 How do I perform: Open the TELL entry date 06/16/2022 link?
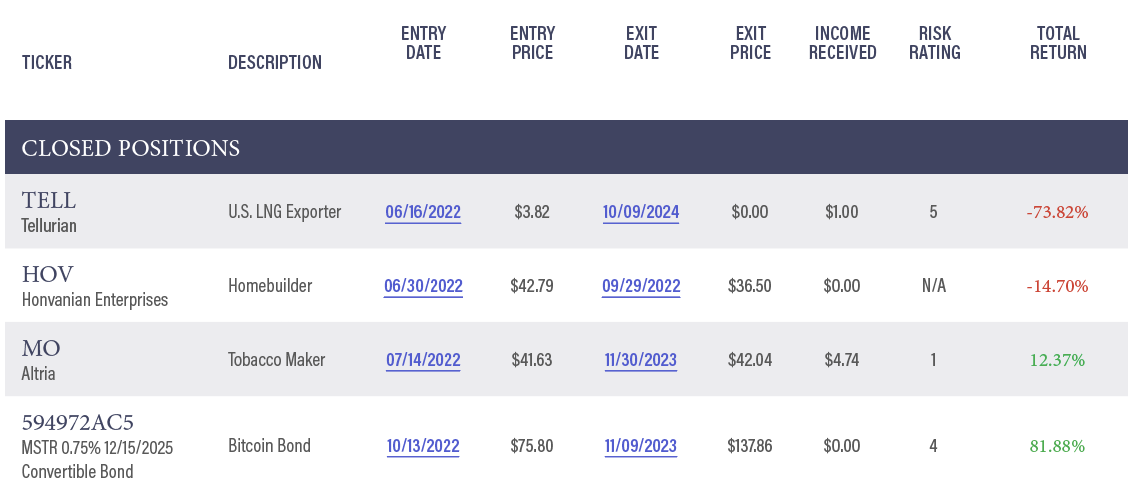423,212
